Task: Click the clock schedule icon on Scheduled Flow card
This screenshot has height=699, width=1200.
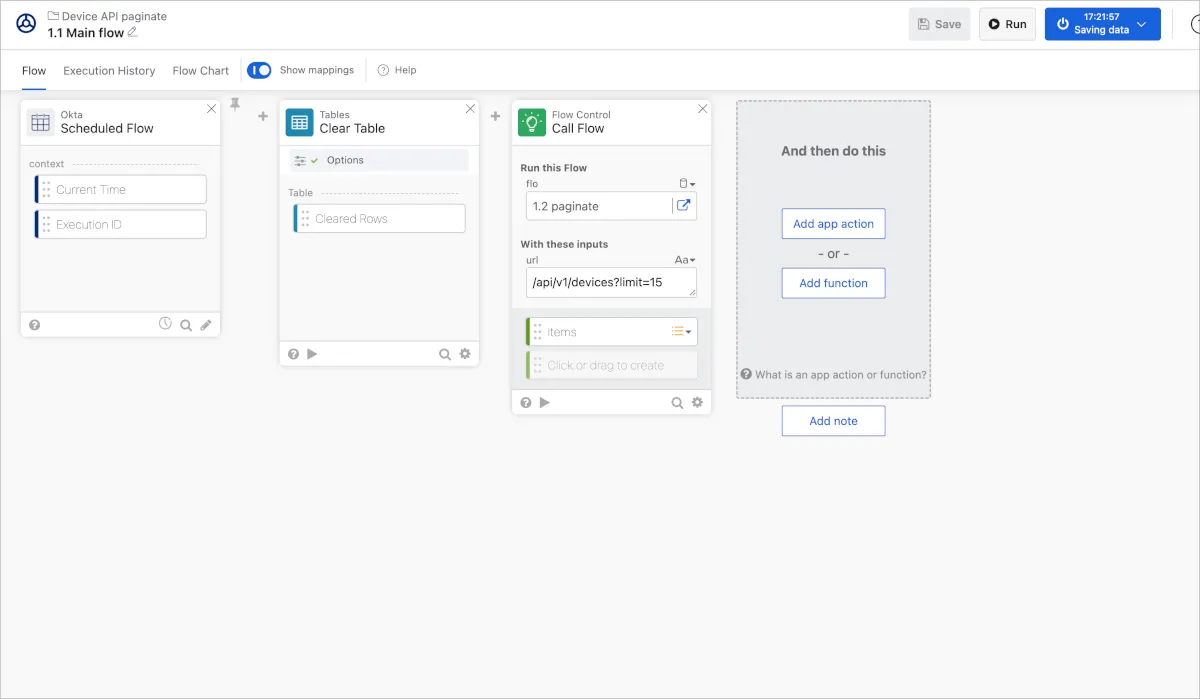Action: pyautogui.click(x=166, y=324)
